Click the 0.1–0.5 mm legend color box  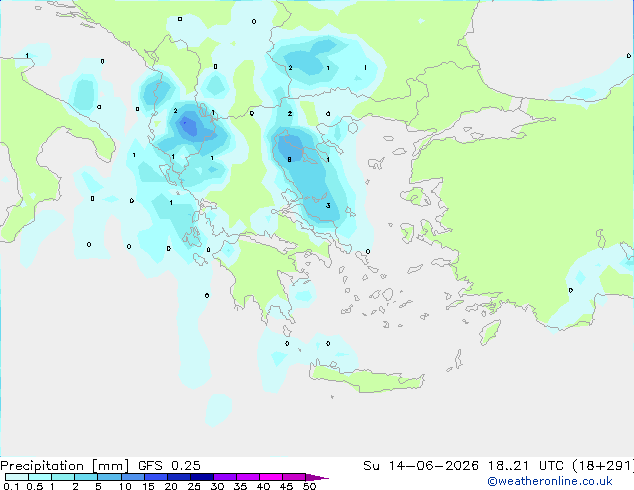pos(17,477)
